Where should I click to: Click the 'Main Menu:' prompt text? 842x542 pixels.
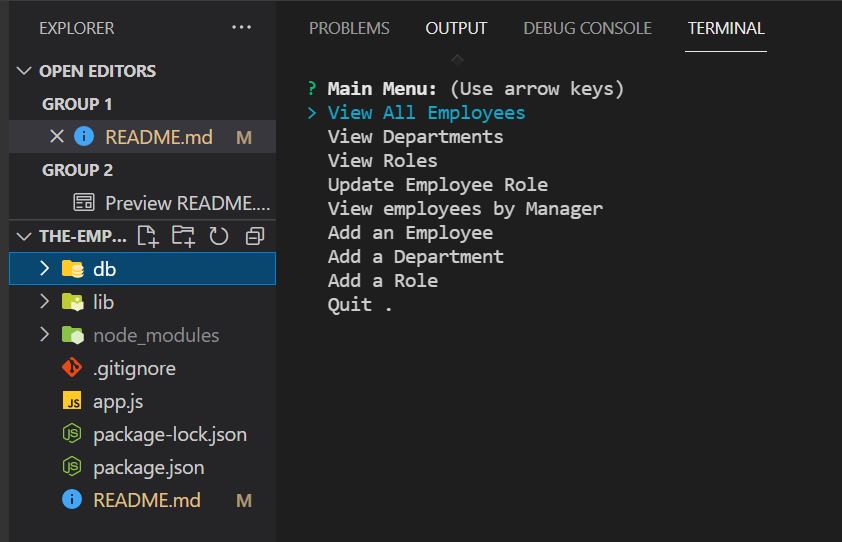(x=382, y=89)
